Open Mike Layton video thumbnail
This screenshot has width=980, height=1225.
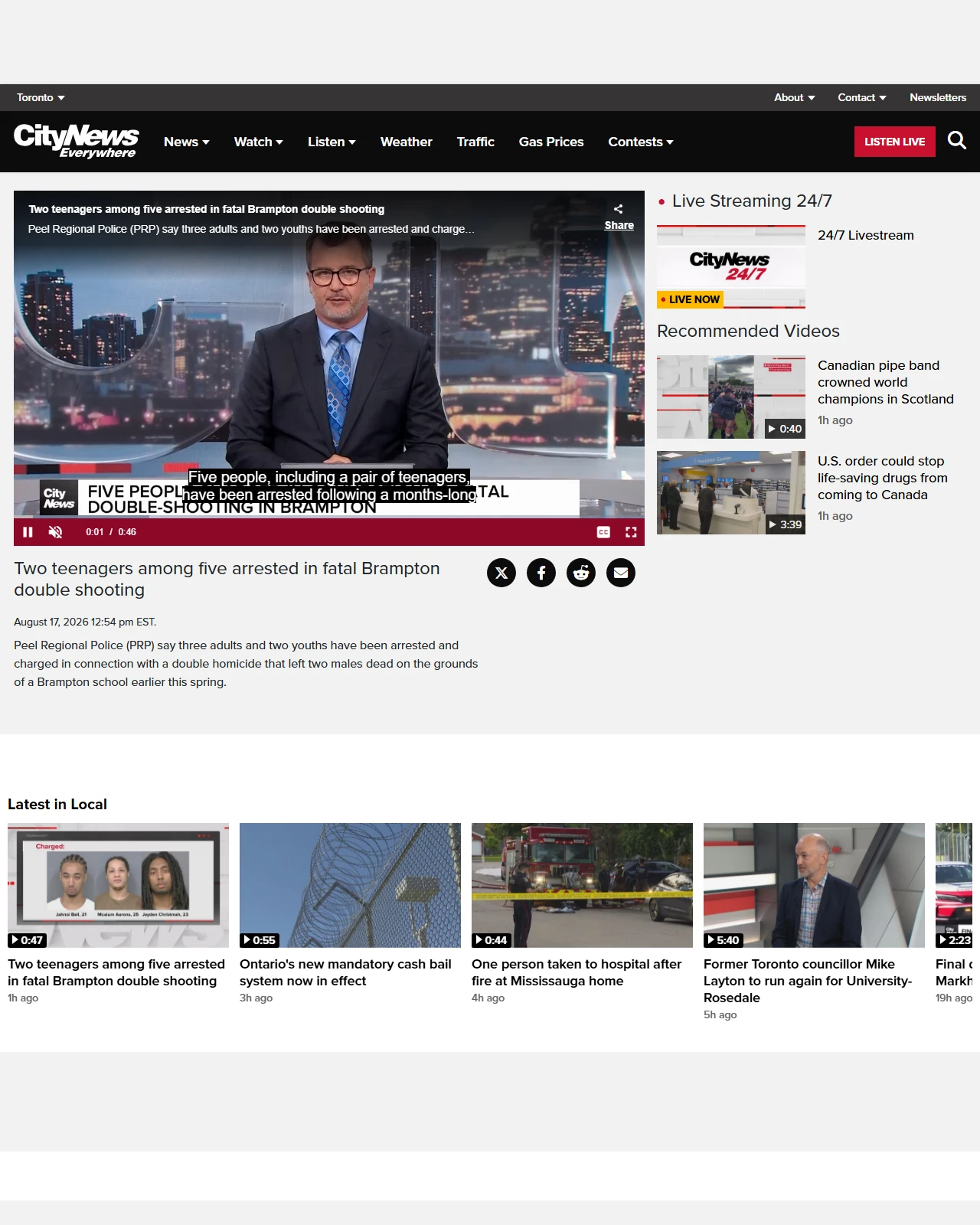814,885
